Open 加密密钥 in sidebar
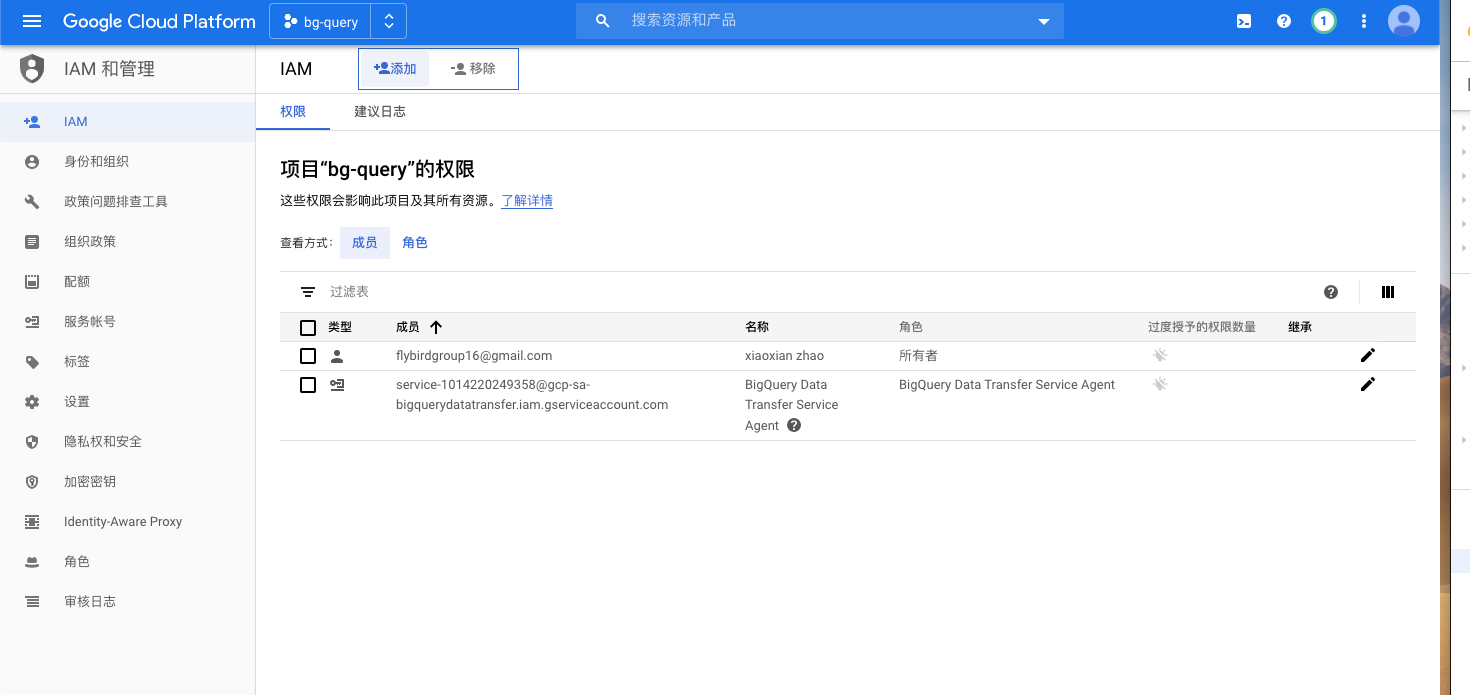The width and height of the screenshot is (1470, 695). 127,481
